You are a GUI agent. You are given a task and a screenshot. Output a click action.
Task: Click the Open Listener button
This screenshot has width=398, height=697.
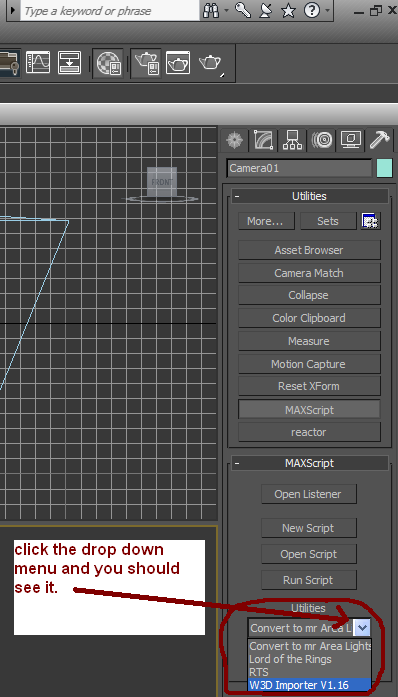(309, 494)
